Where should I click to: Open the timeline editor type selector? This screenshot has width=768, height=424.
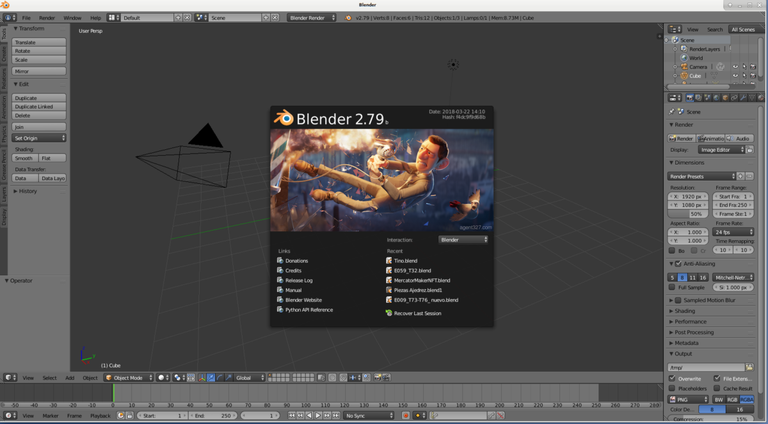pos(10,415)
